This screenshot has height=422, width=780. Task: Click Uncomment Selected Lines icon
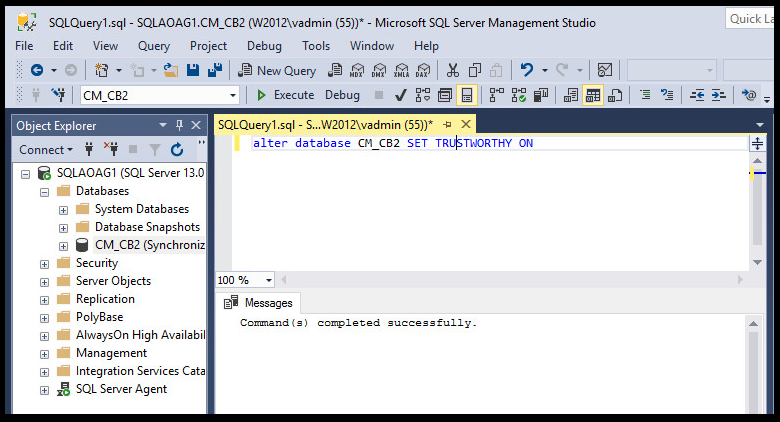point(667,95)
